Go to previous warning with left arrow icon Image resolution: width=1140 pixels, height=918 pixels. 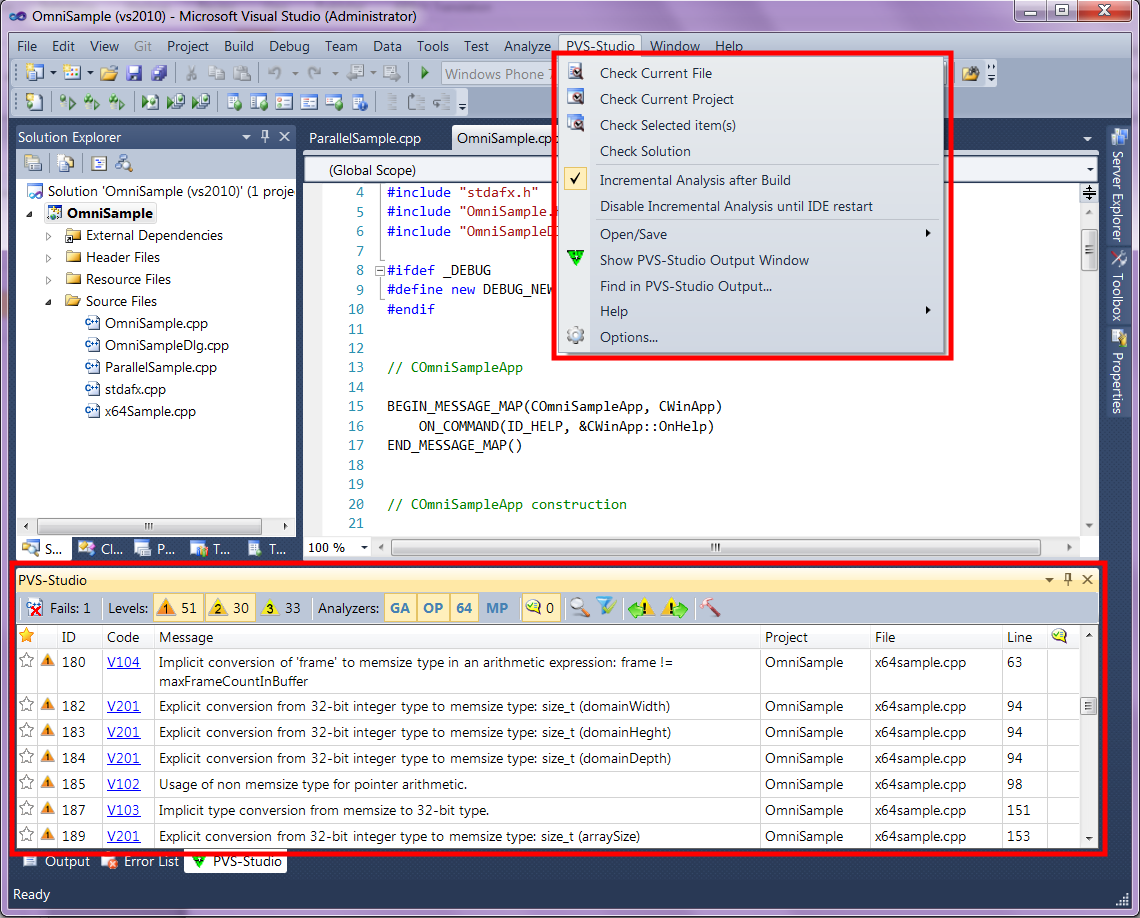pyautogui.click(x=641, y=608)
